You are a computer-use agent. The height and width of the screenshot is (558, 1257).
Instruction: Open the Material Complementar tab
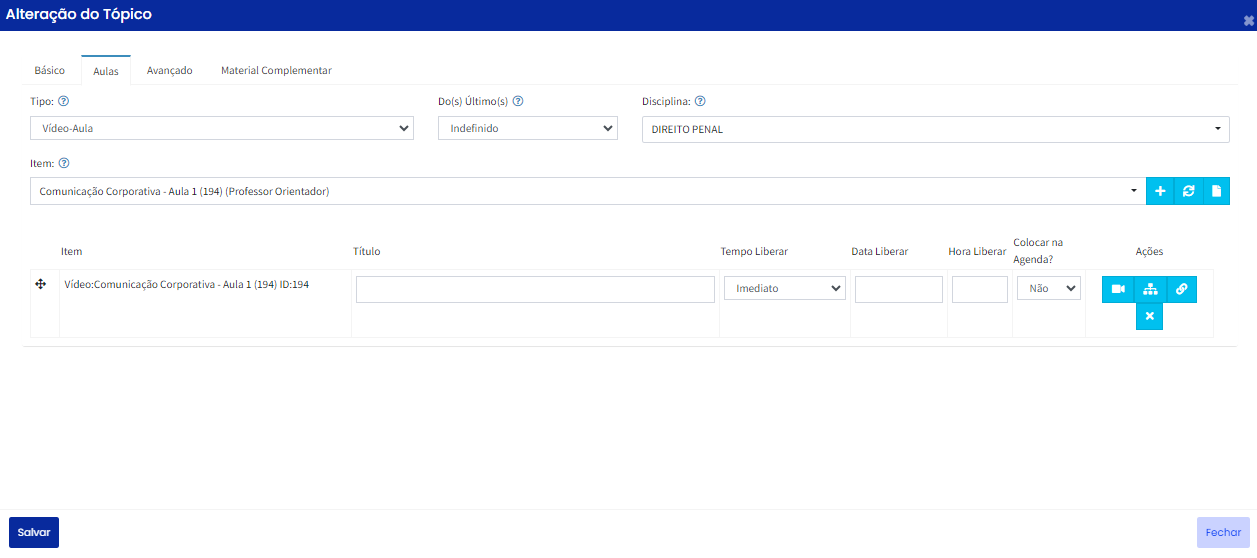[276, 71]
